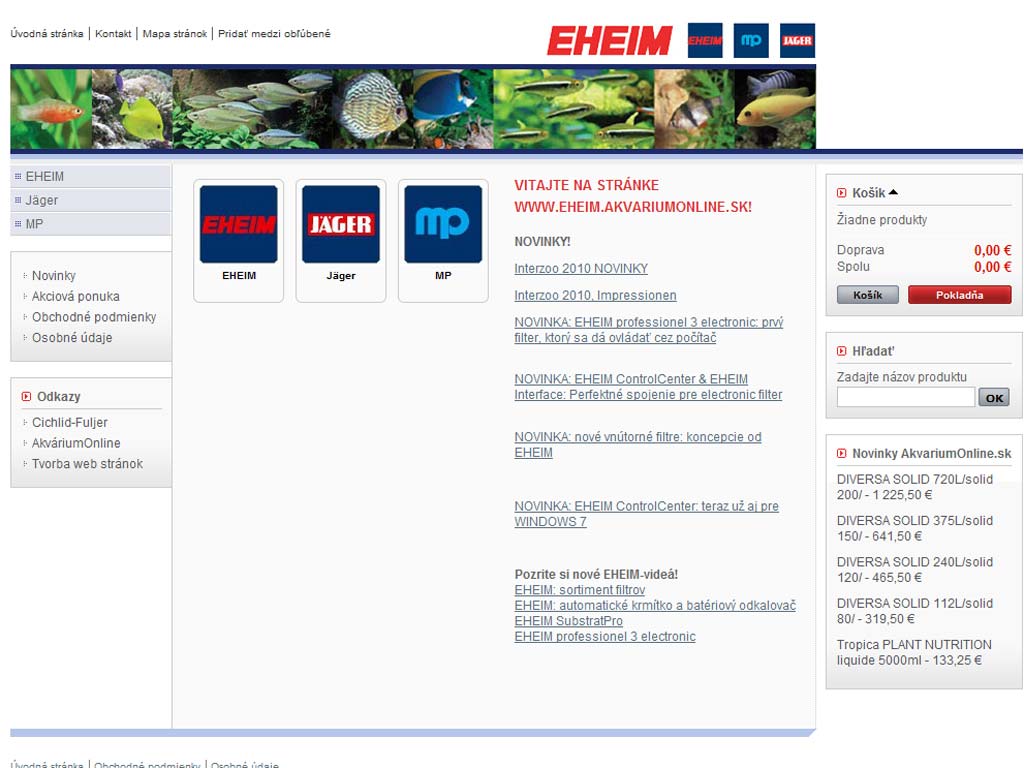Select the MP brand tile image
The height and width of the screenshot is (768, 1024).
coord(443,224)
